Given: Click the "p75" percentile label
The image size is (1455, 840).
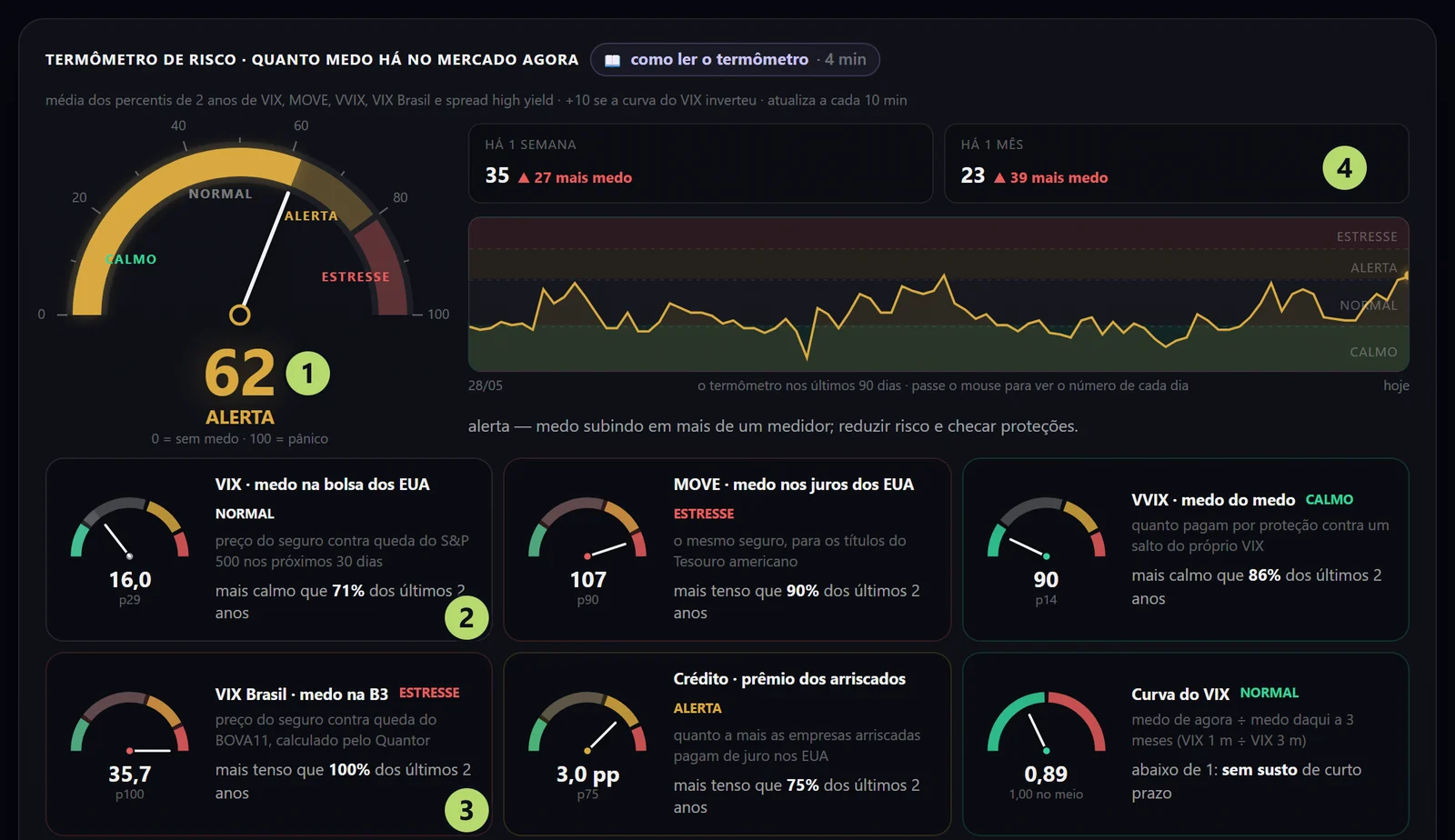Looking at the screenshot, I should [x=588, y=795].
